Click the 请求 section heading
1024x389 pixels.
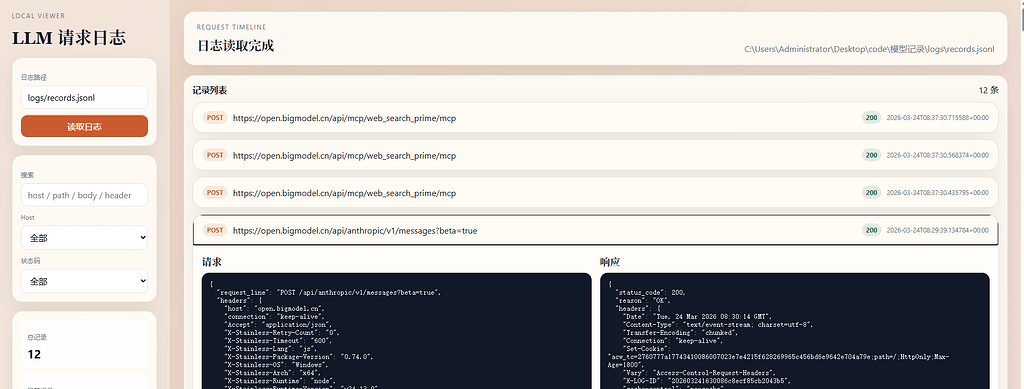pos(212,262)
